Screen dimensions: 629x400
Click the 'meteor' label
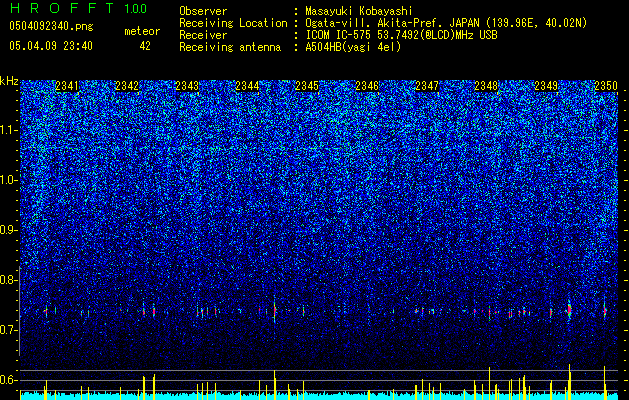(142, 31)
